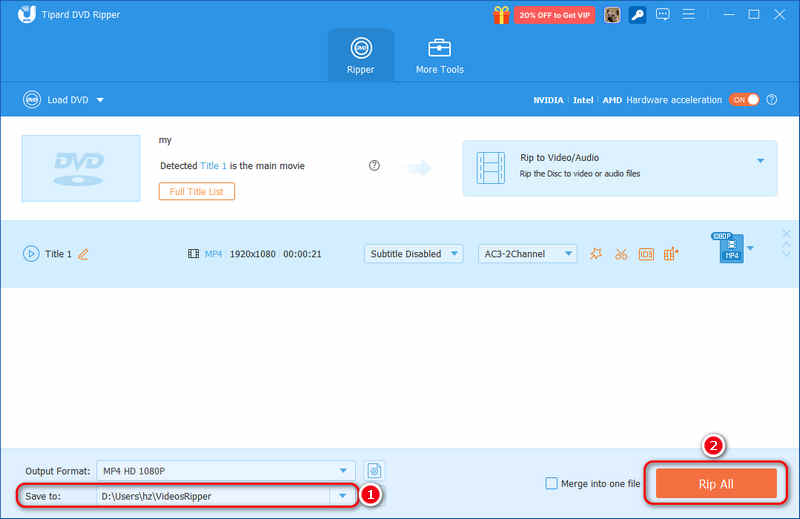Play the Title 1 preview
Viewport: 800px width, 519px height.
(x=31, y=254)
